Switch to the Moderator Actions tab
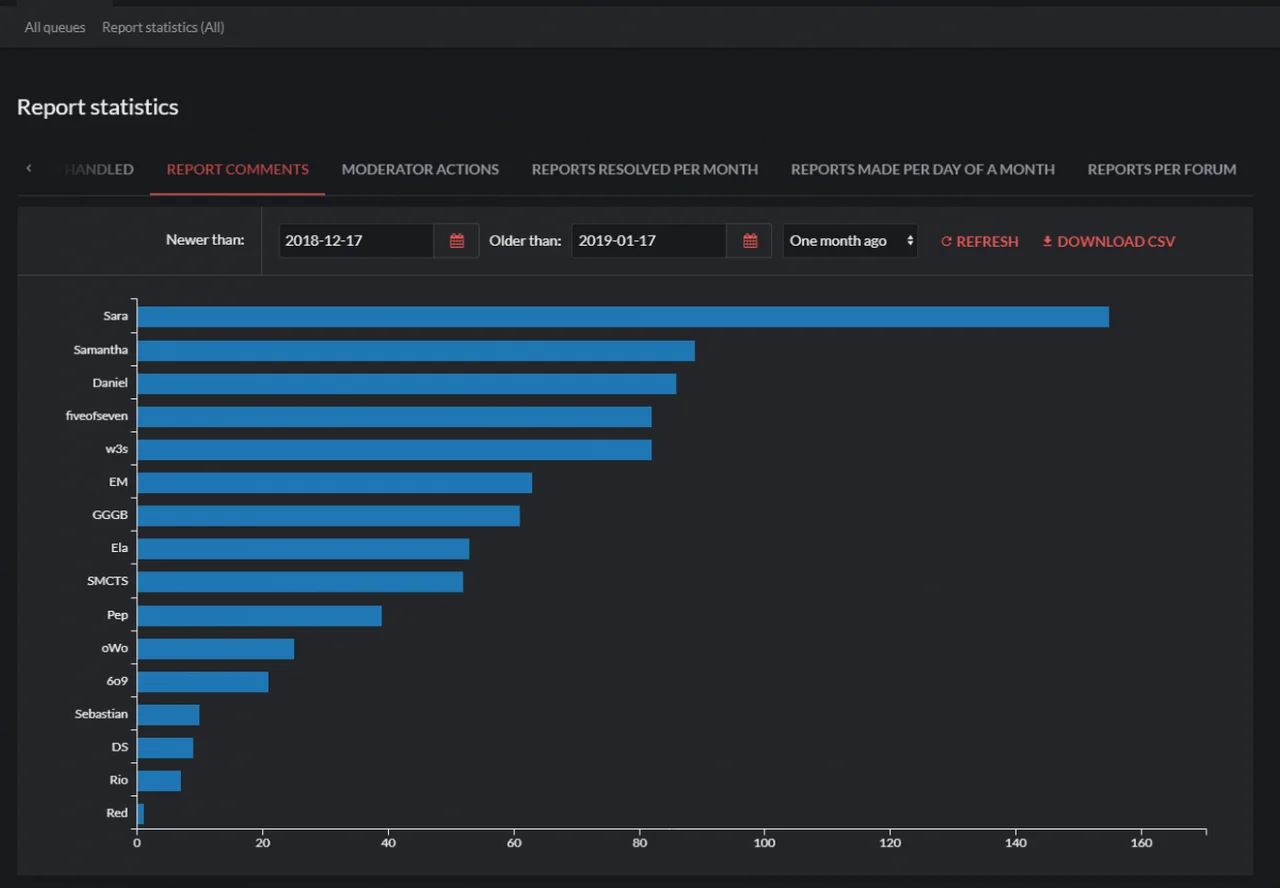The image size is (1280, 888). coord(420,169)
